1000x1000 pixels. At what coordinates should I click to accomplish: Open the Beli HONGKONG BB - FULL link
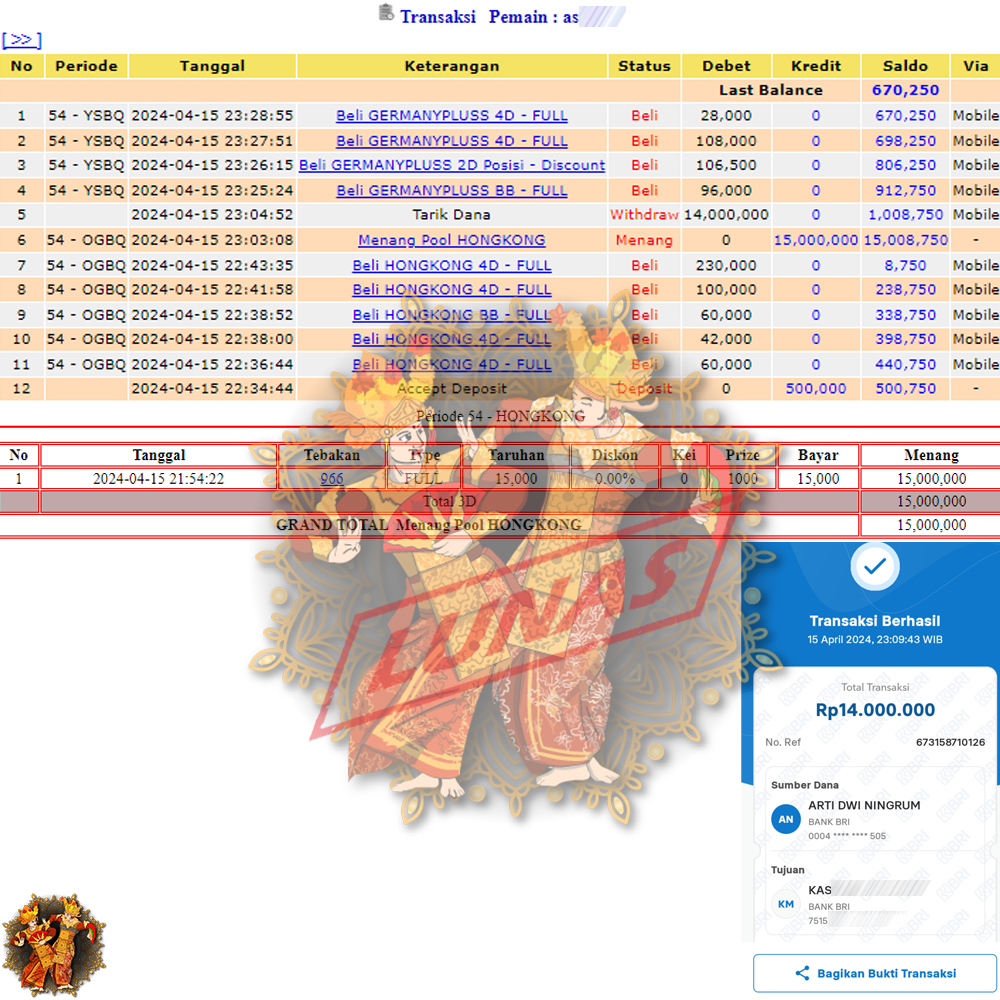coord(452,314)
